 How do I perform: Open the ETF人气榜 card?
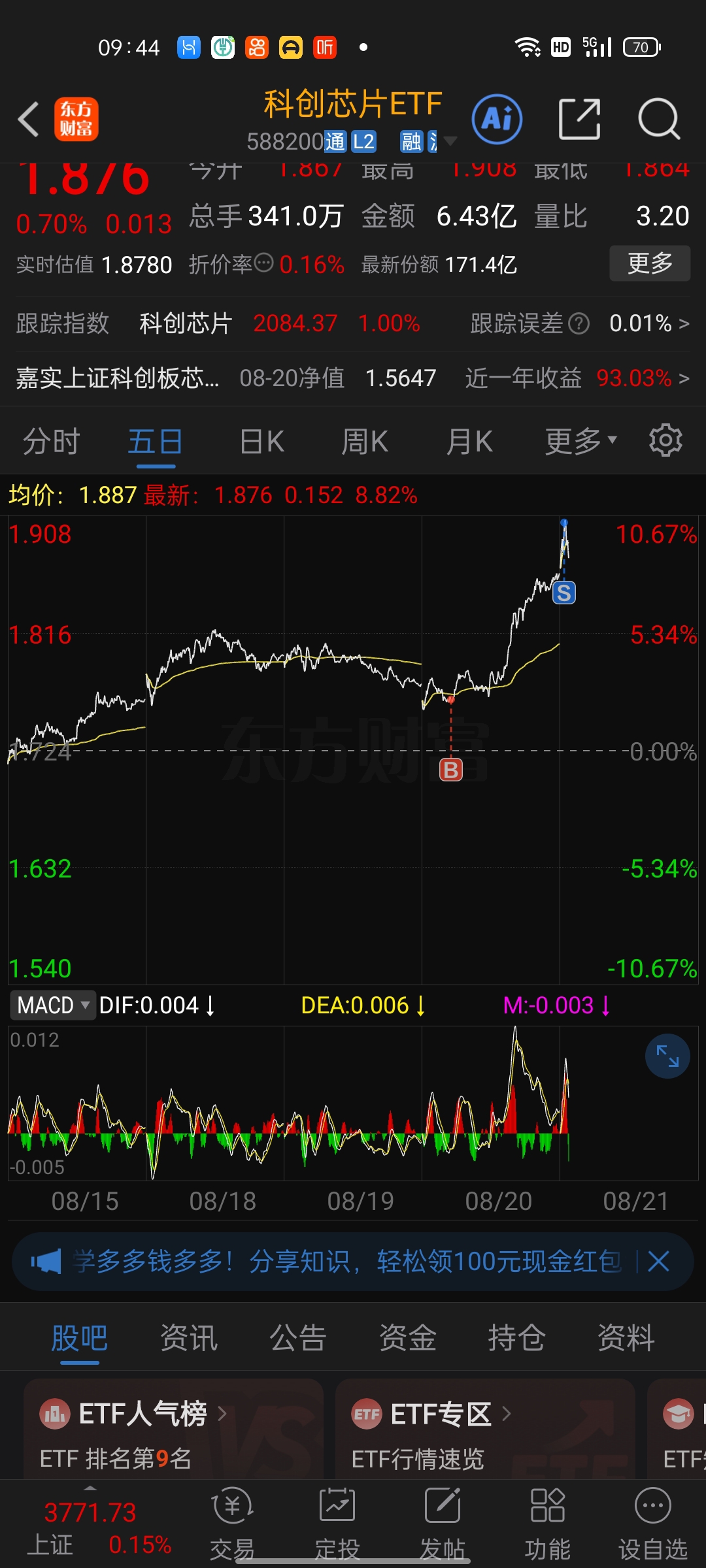pyautogui.click(x=173, y=1429)
